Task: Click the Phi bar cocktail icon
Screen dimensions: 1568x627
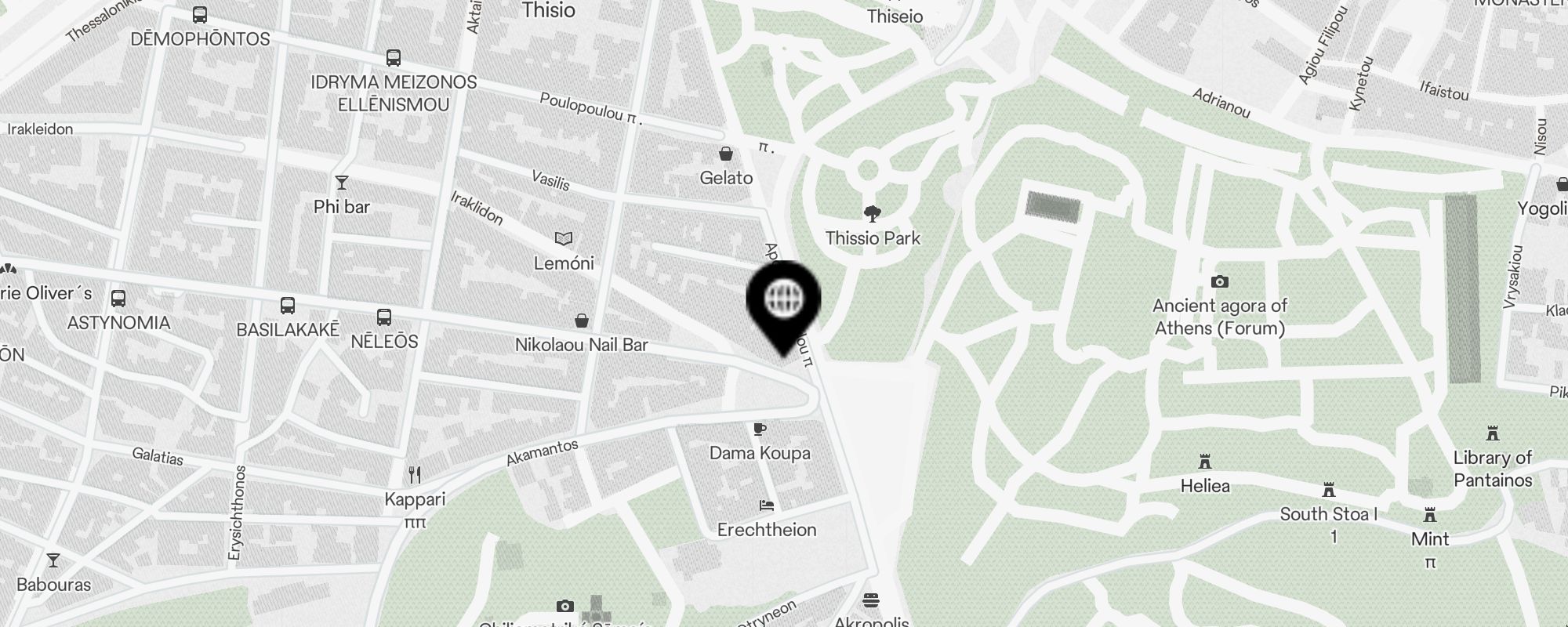Action: click(341, 183)
